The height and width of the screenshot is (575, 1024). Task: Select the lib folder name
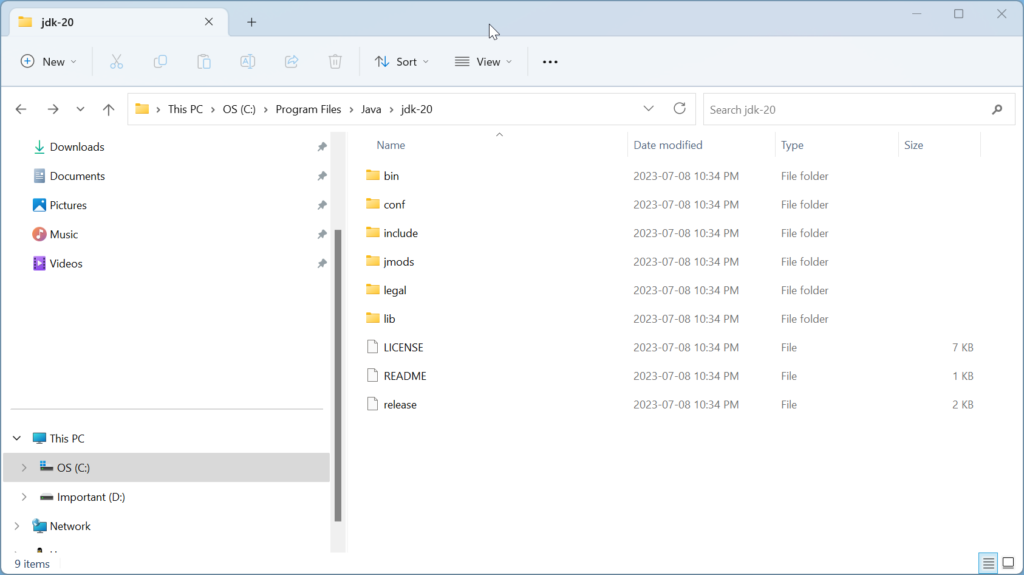[x=389, y=319]
